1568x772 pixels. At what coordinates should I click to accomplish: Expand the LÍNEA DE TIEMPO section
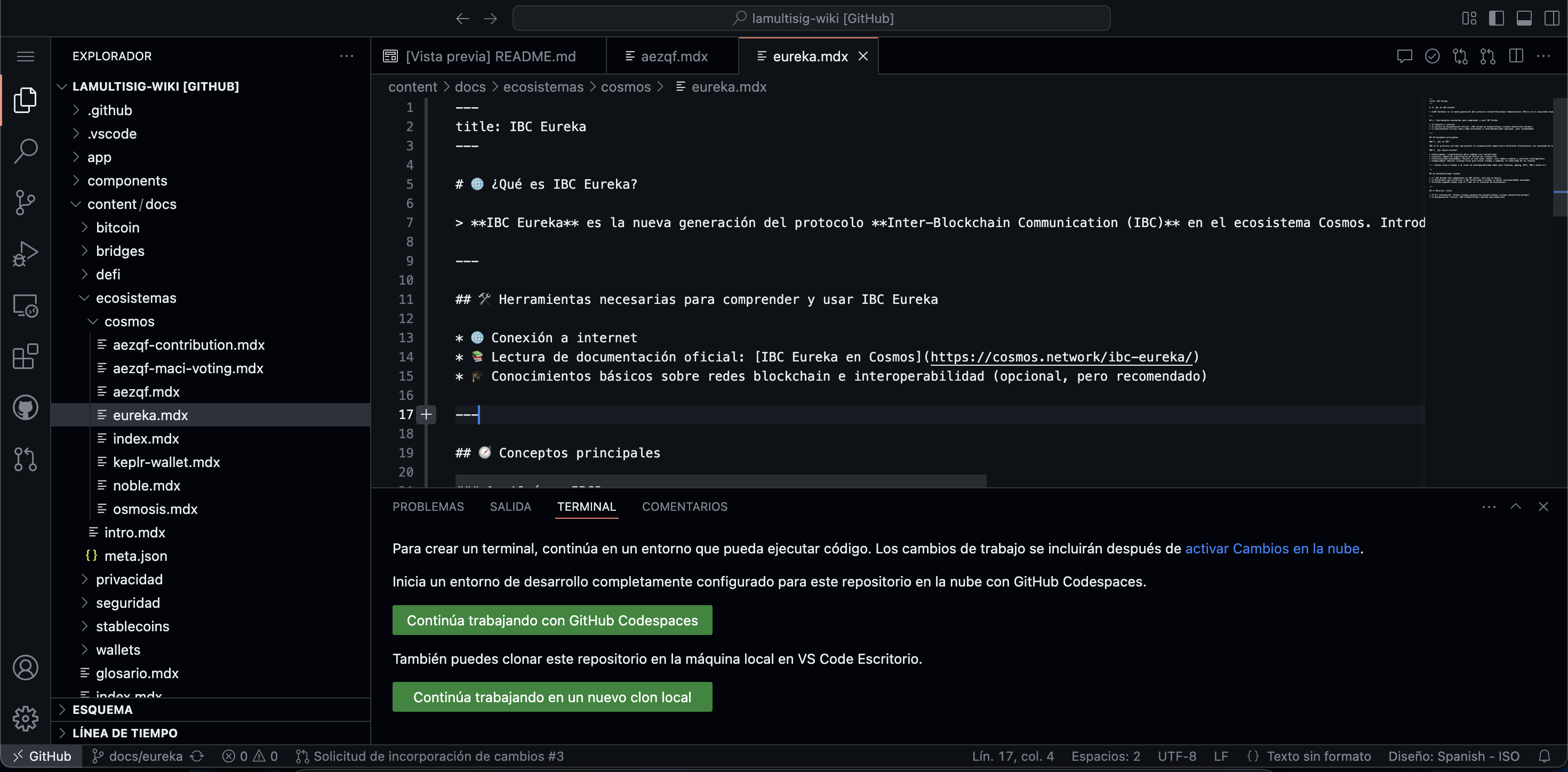coord(211,733)
